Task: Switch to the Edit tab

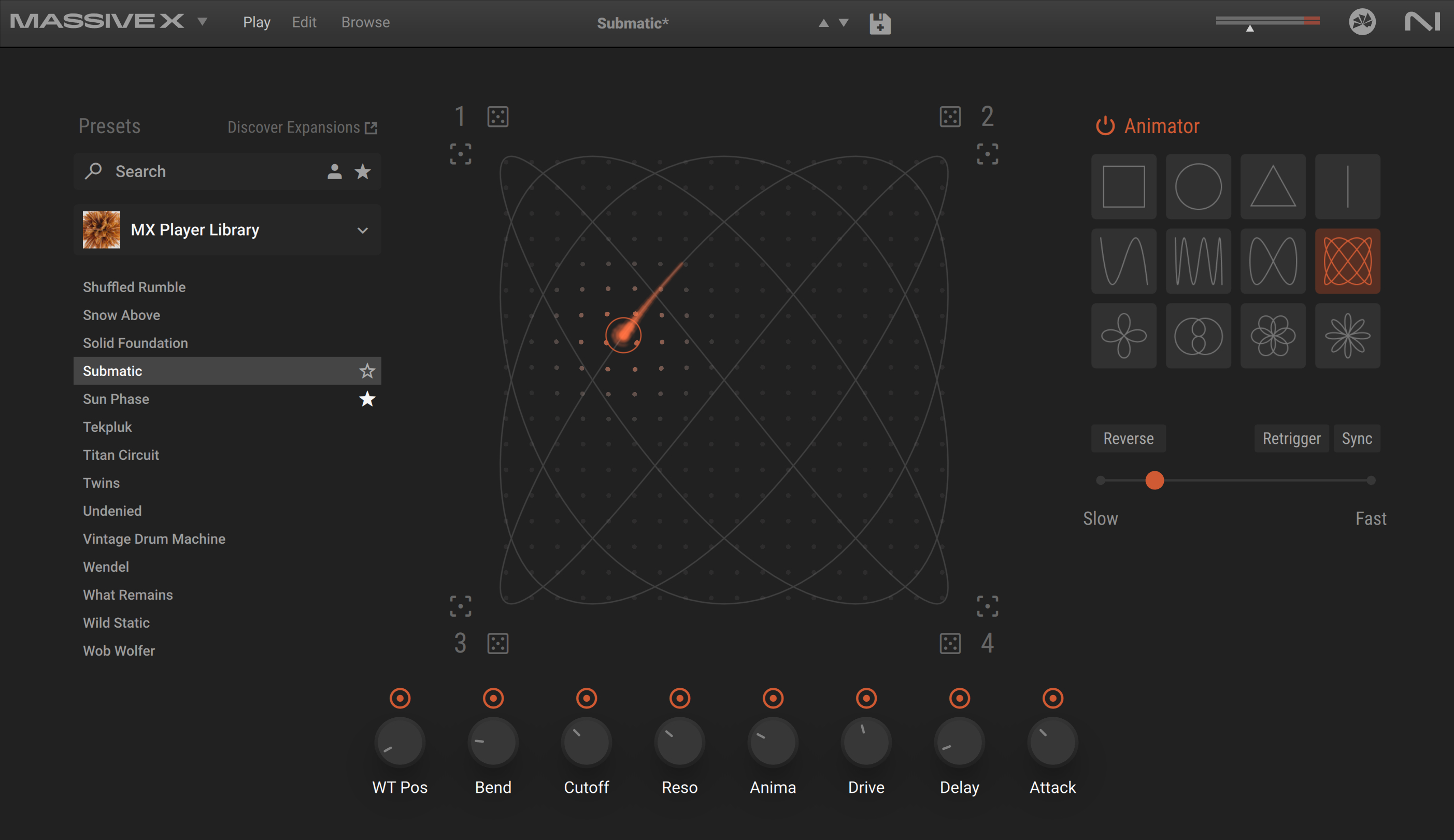Action: click(x=304, y=22)
